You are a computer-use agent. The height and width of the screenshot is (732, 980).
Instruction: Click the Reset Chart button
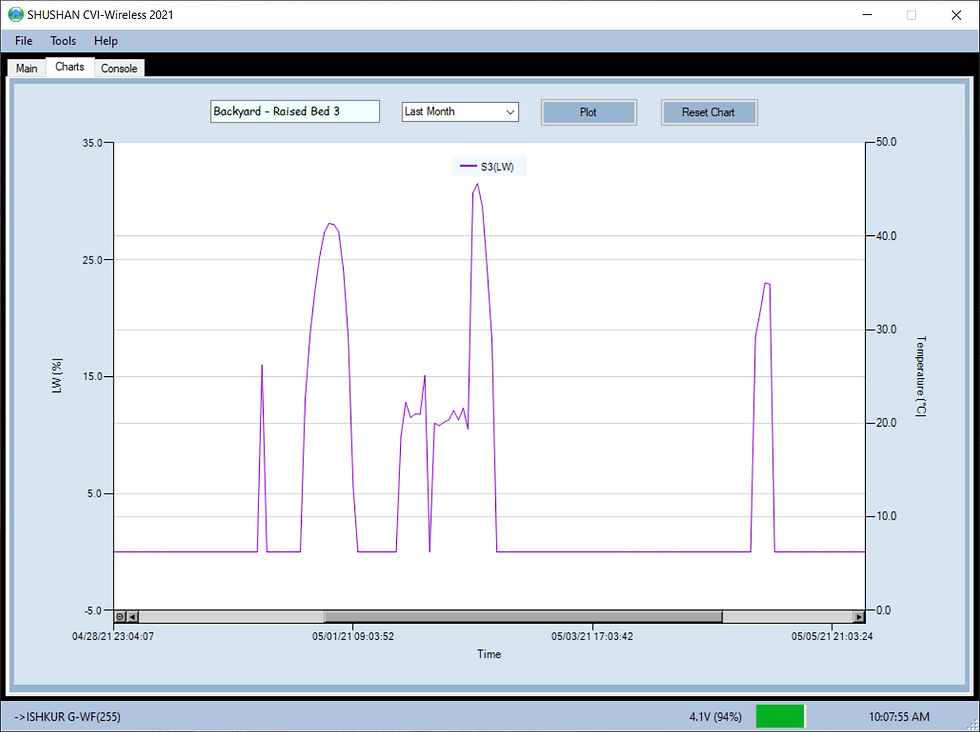709,113
